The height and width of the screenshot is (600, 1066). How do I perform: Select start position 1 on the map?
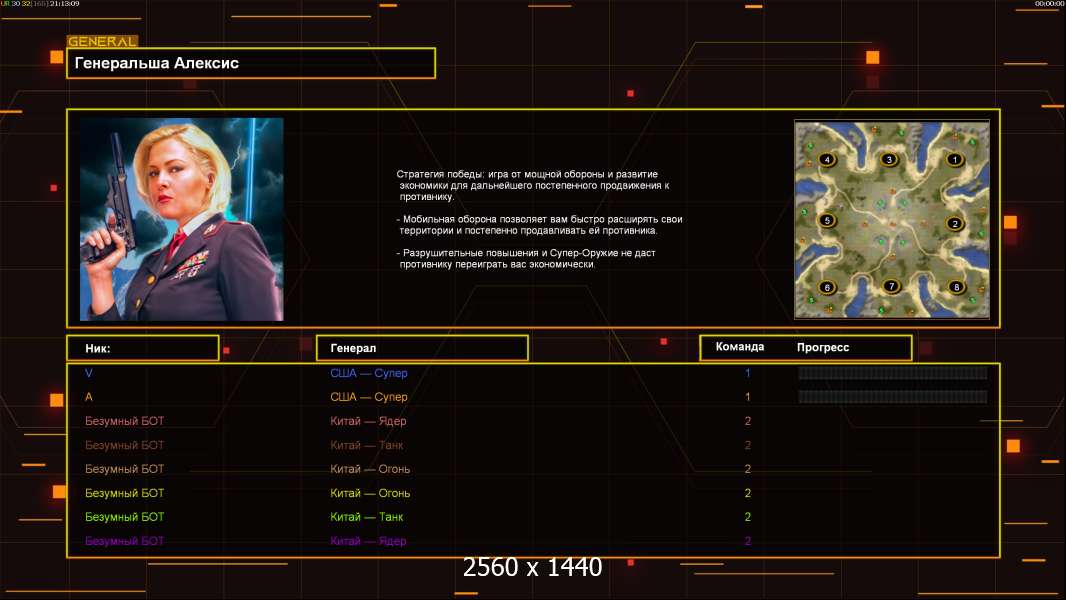point(955,160)
